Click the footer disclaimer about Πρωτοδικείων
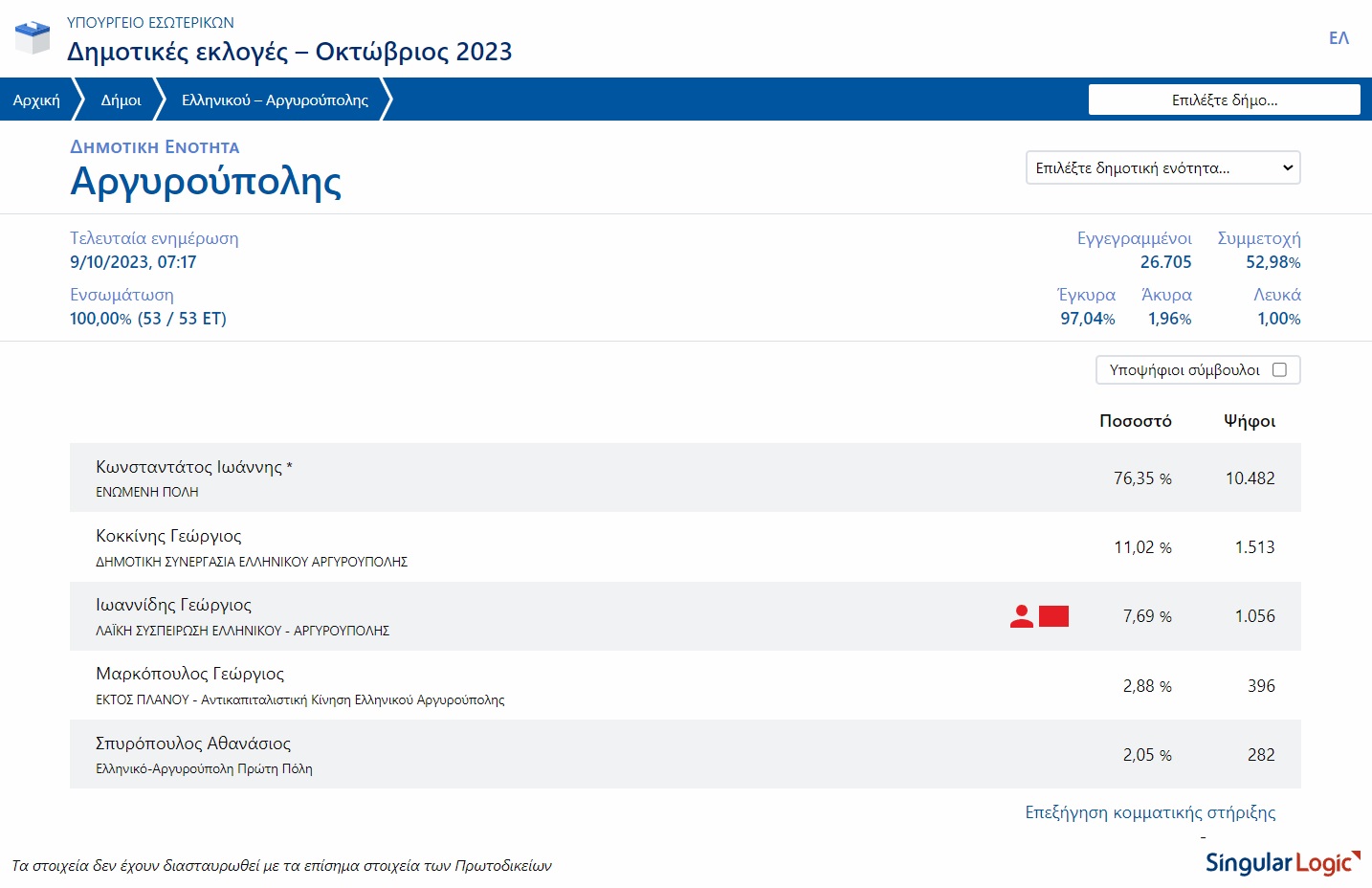The height and width of the screenshot is (888, 1372). tap(281, 866)
